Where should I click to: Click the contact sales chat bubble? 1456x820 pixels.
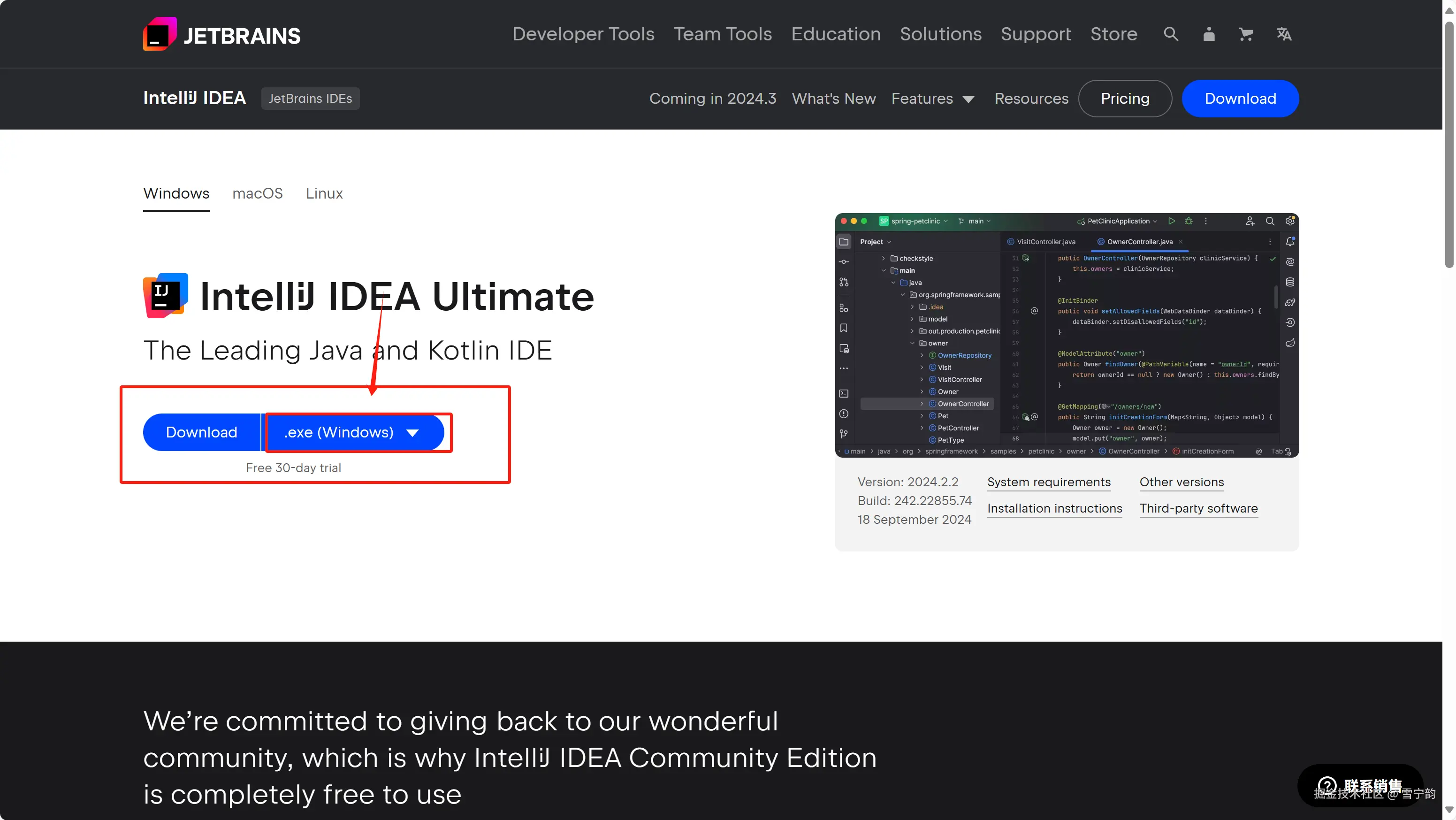[1359, 786]
